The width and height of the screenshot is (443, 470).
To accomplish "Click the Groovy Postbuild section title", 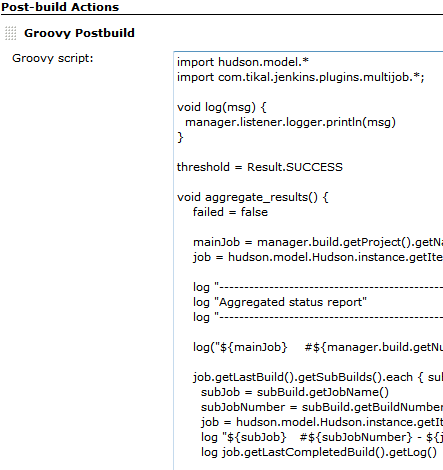I will (x=79, y=33).
